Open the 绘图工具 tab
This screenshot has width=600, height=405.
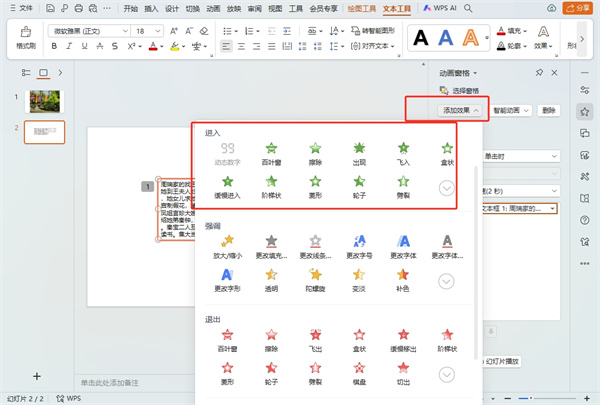pos(362,8)
